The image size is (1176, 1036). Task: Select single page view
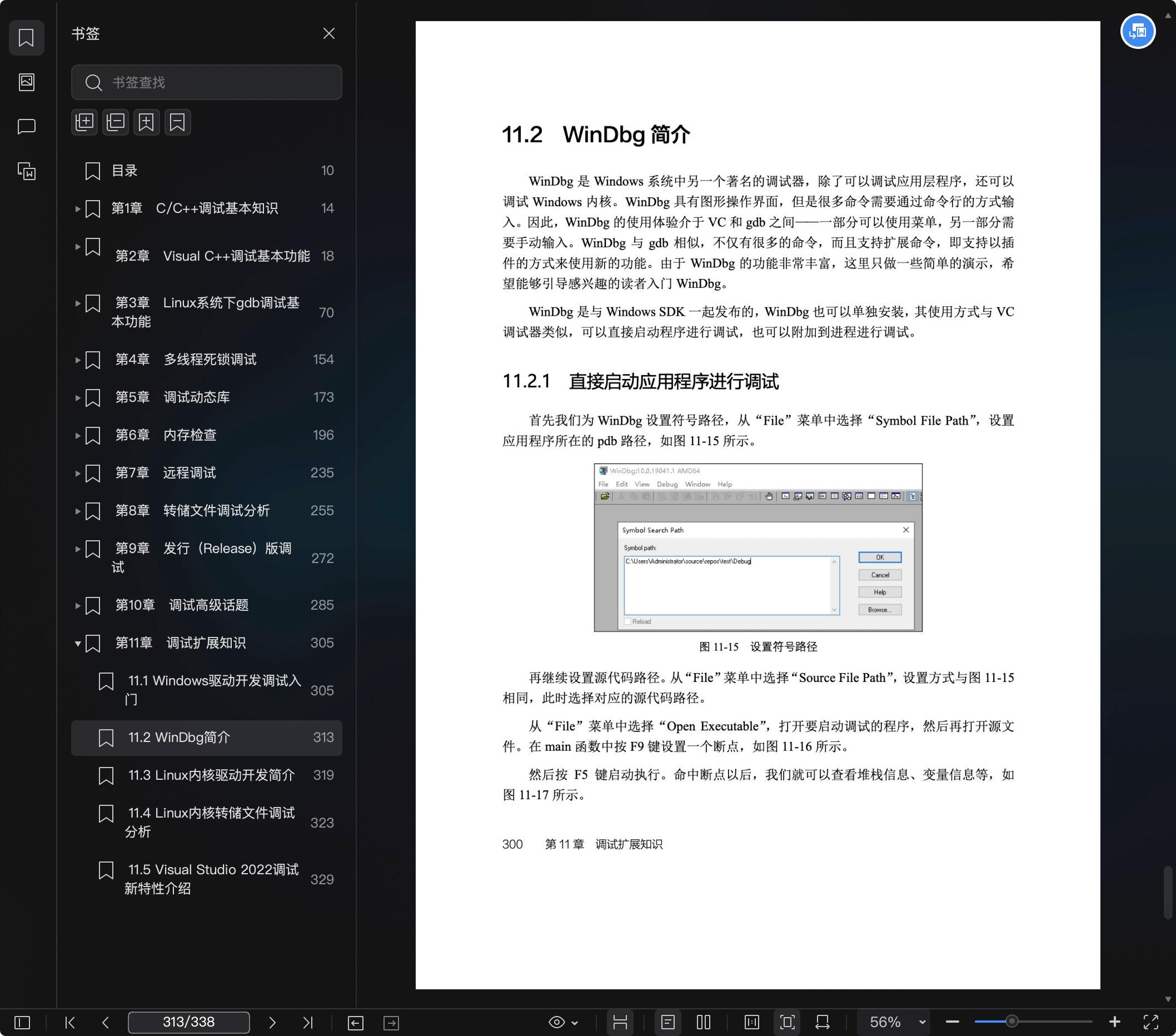(668, 1022)
